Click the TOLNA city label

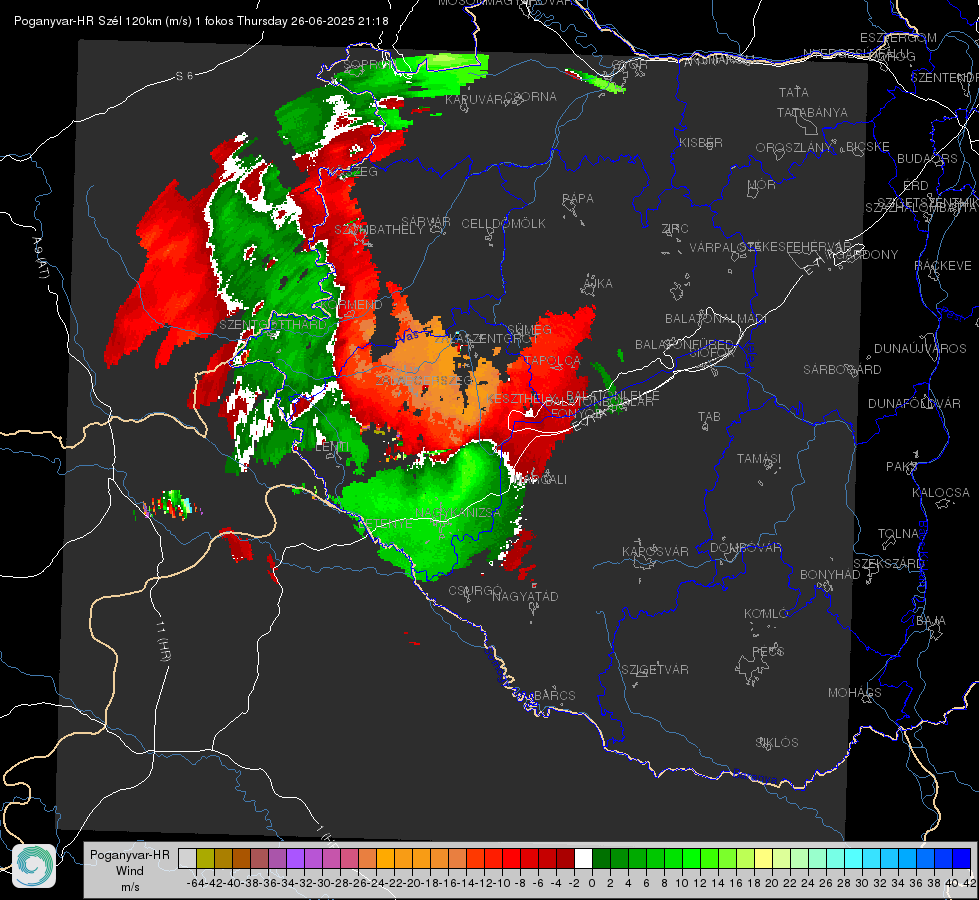[x=898, y=533]
